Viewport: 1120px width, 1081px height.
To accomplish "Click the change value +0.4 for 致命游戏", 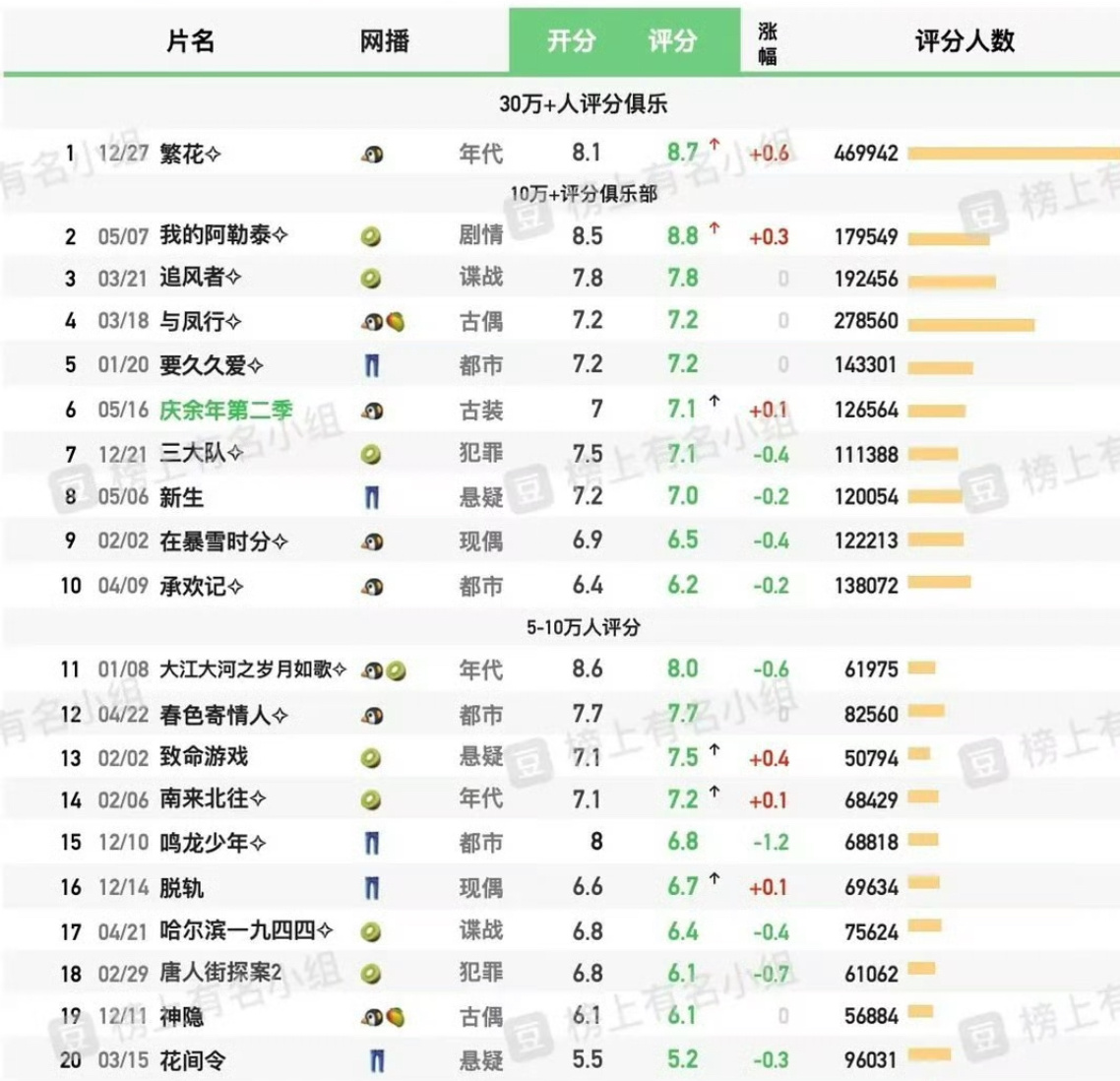I will point(769,758).
